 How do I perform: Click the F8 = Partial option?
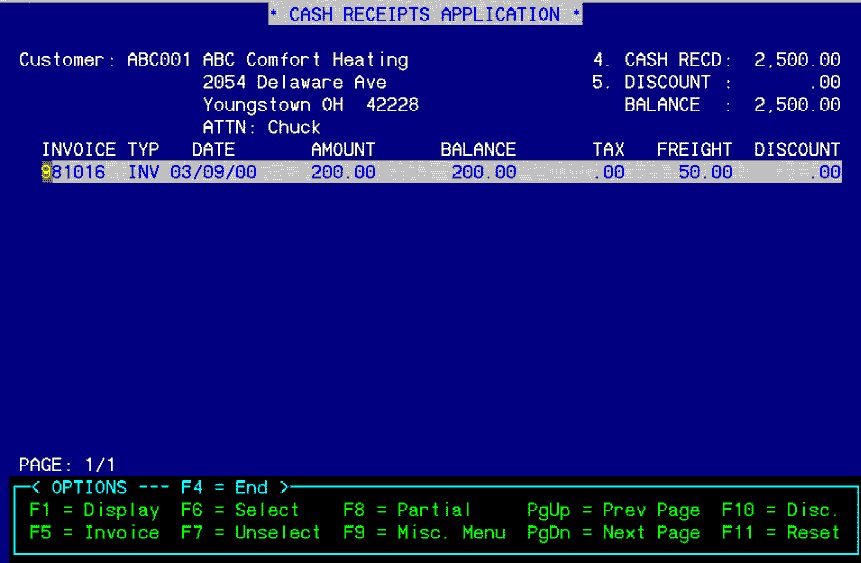pyautogui.click(x=407, y=510)
